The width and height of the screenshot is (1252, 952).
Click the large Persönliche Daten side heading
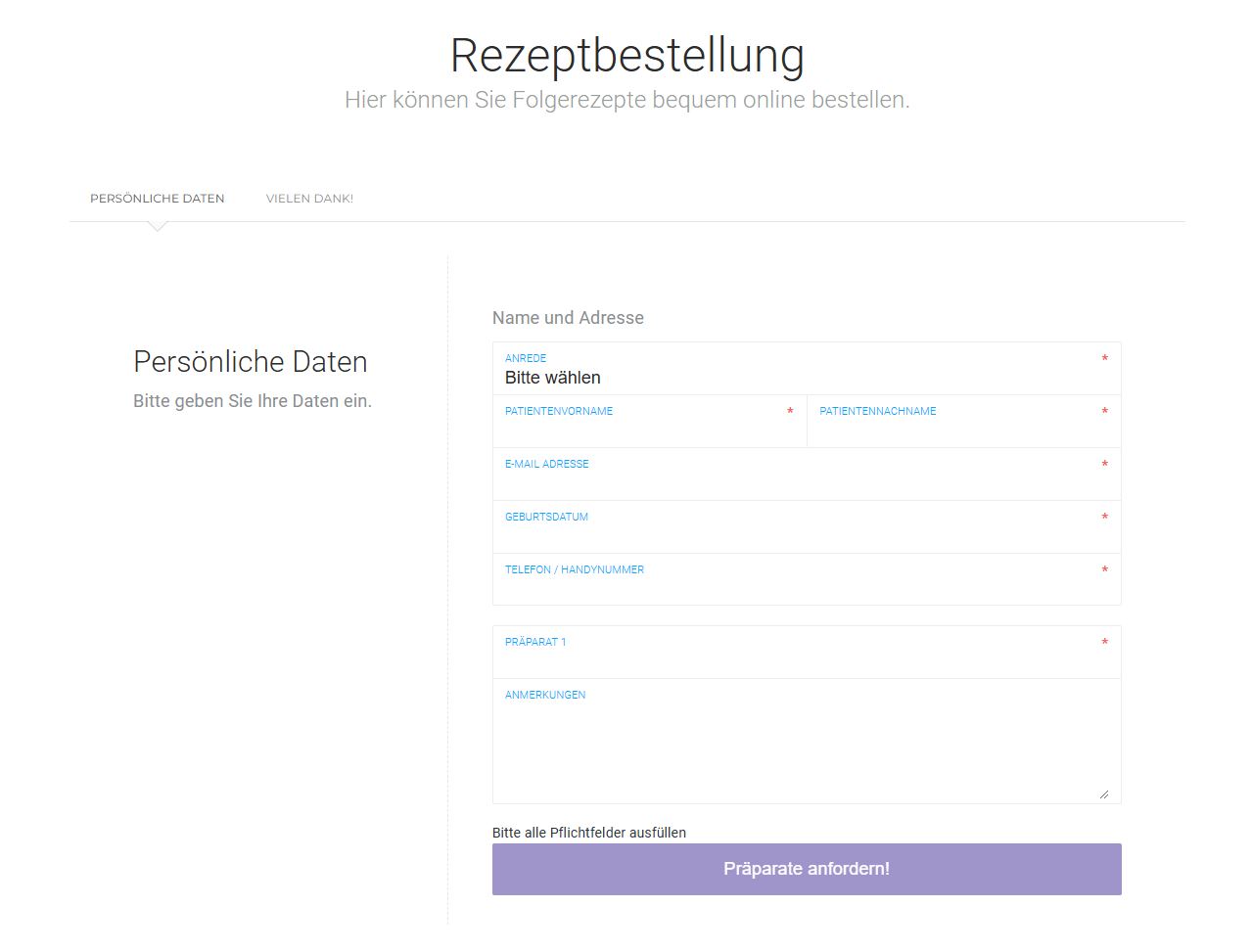[x=251, y=362]
